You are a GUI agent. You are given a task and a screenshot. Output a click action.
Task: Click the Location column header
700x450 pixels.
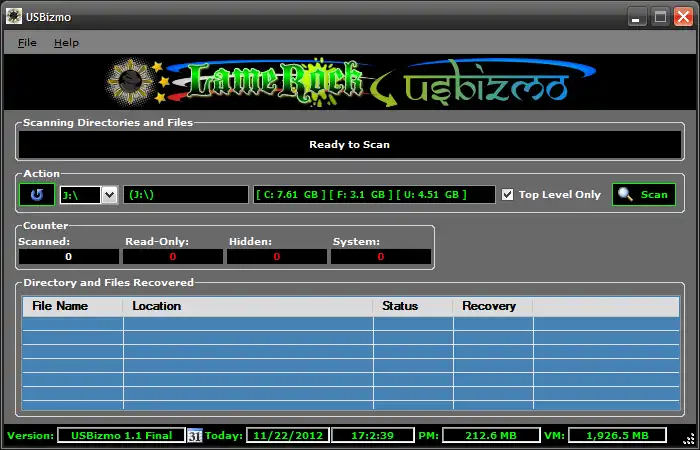[248, 306]
